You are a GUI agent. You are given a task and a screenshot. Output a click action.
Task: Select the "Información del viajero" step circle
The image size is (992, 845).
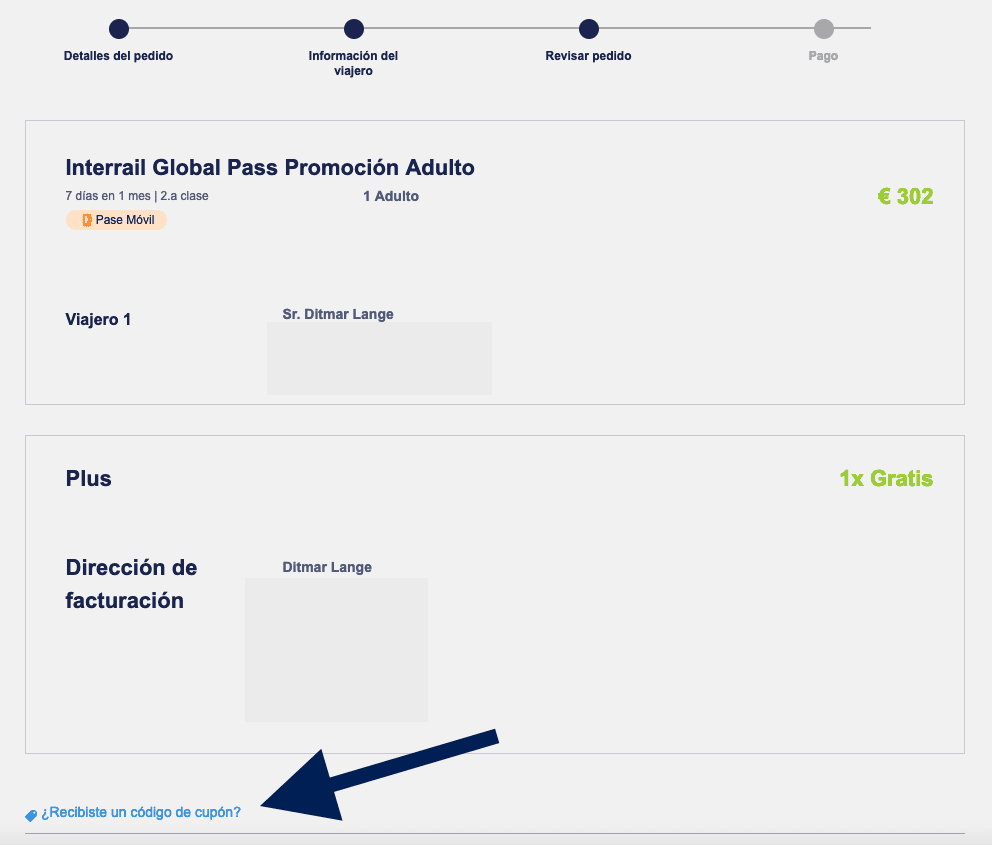click(353, 29)
